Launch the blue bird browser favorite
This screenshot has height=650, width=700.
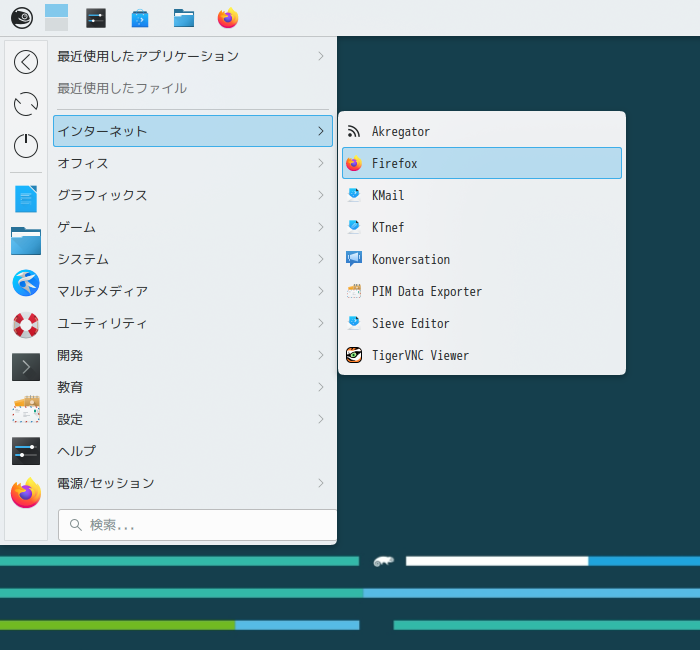point(26,283)
